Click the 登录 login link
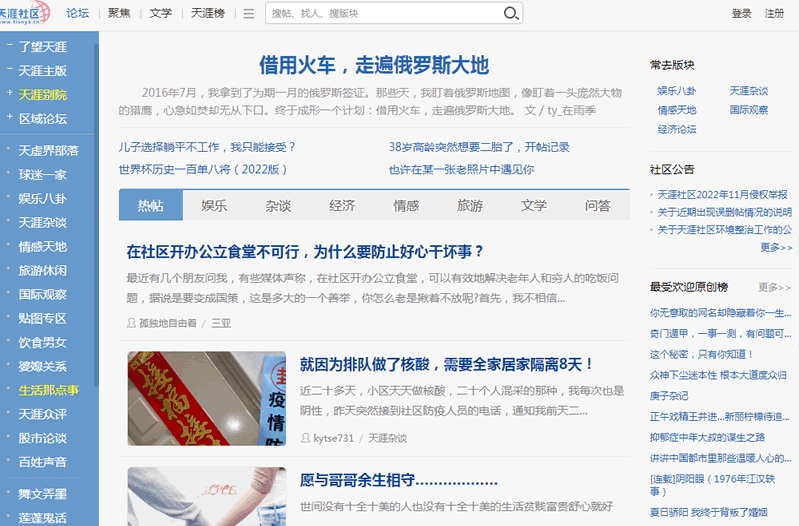The width and height of the screenshot is (799, 526). (x=741, y=14)
